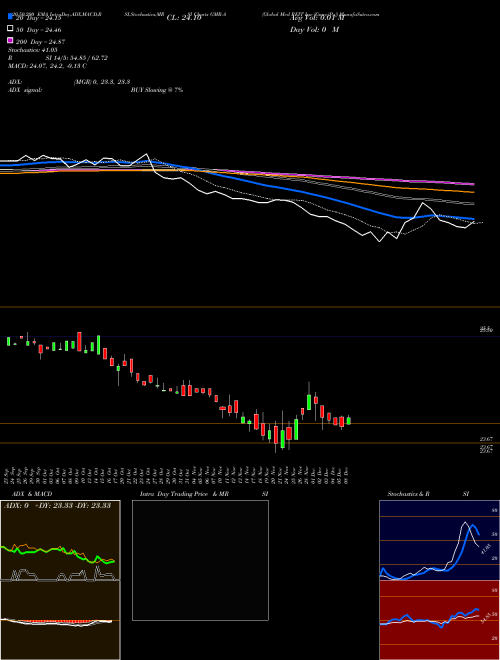Click the 'ADX signal:' label

click(25, 90)
